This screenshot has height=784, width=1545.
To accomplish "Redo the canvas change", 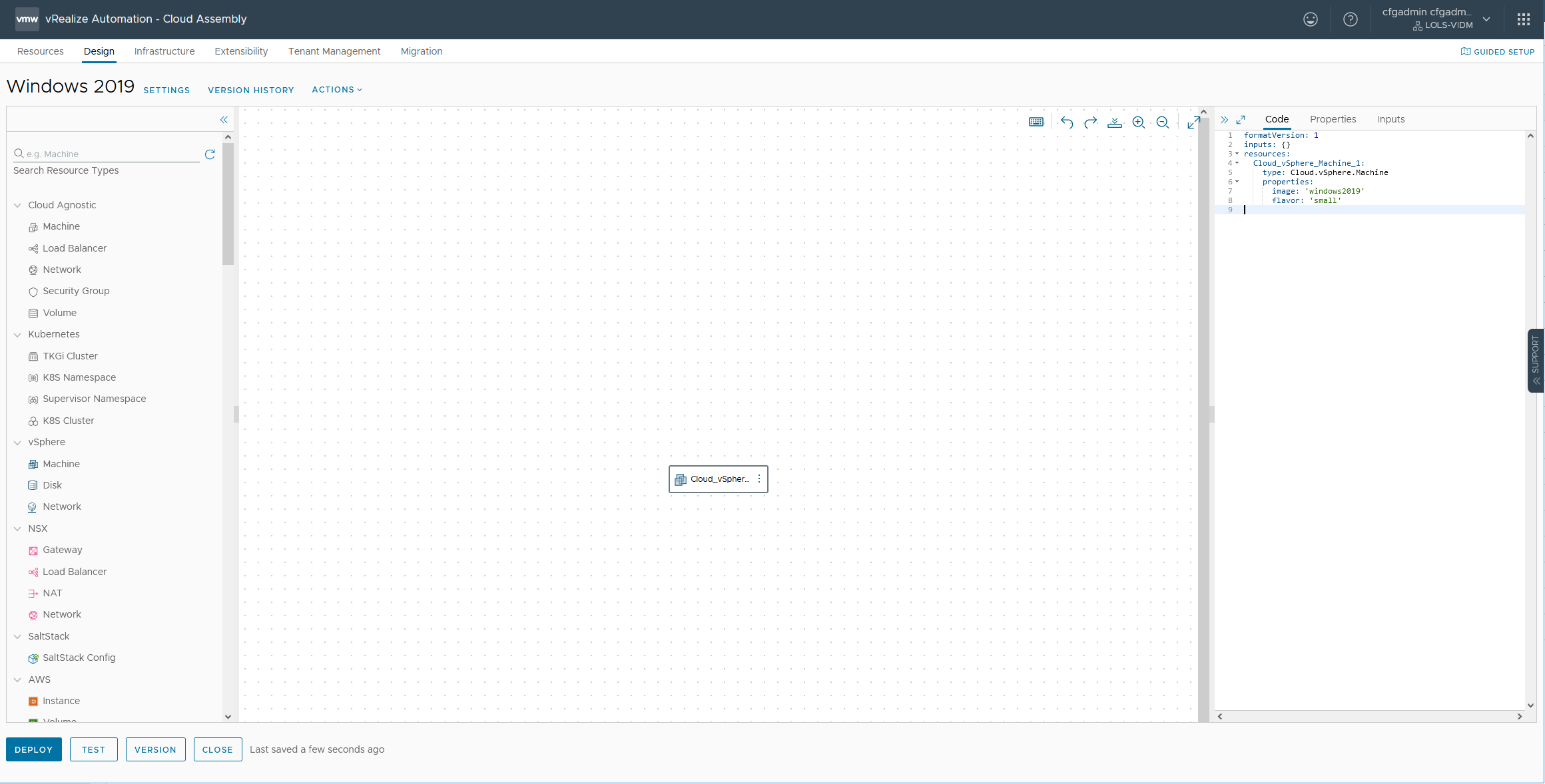I will 1091,122.
